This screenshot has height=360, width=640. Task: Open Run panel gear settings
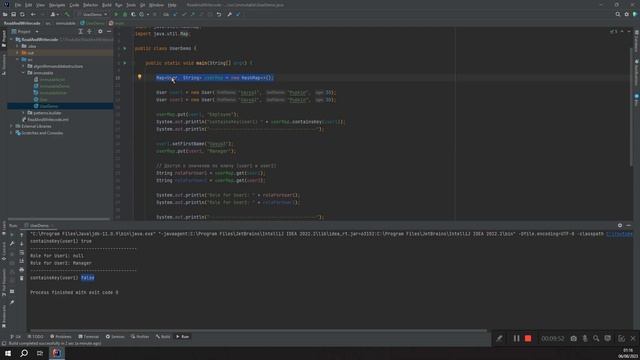(620, 225)
